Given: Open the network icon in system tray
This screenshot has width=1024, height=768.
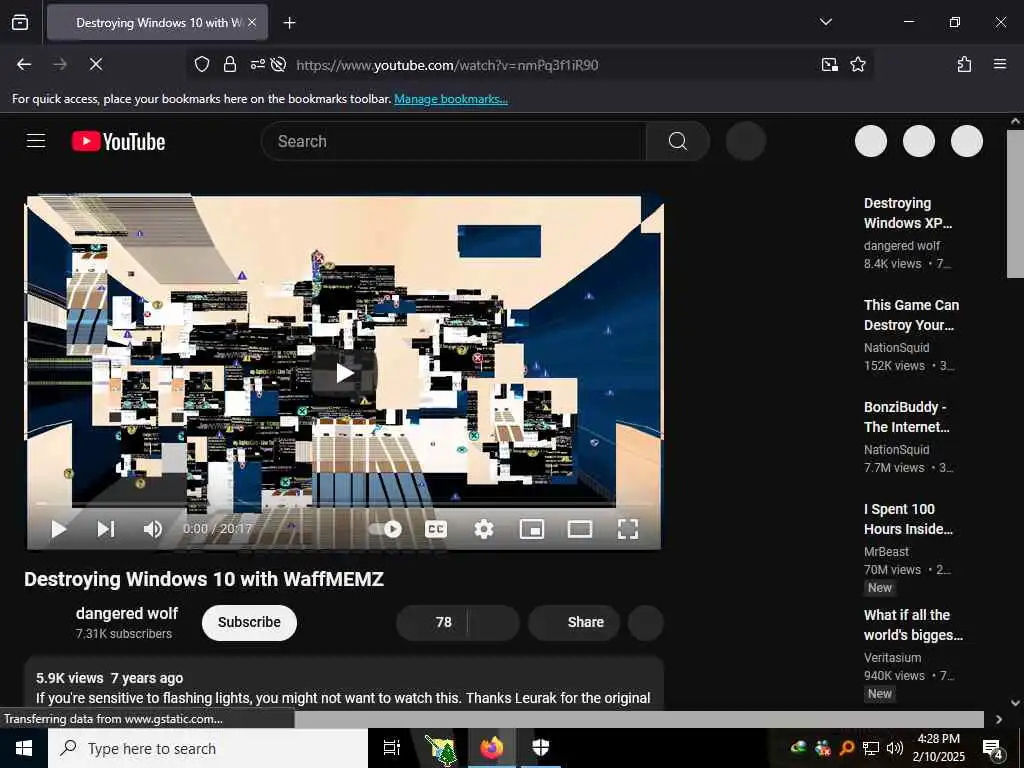Looking at the screenshot, I should [871, 748].
